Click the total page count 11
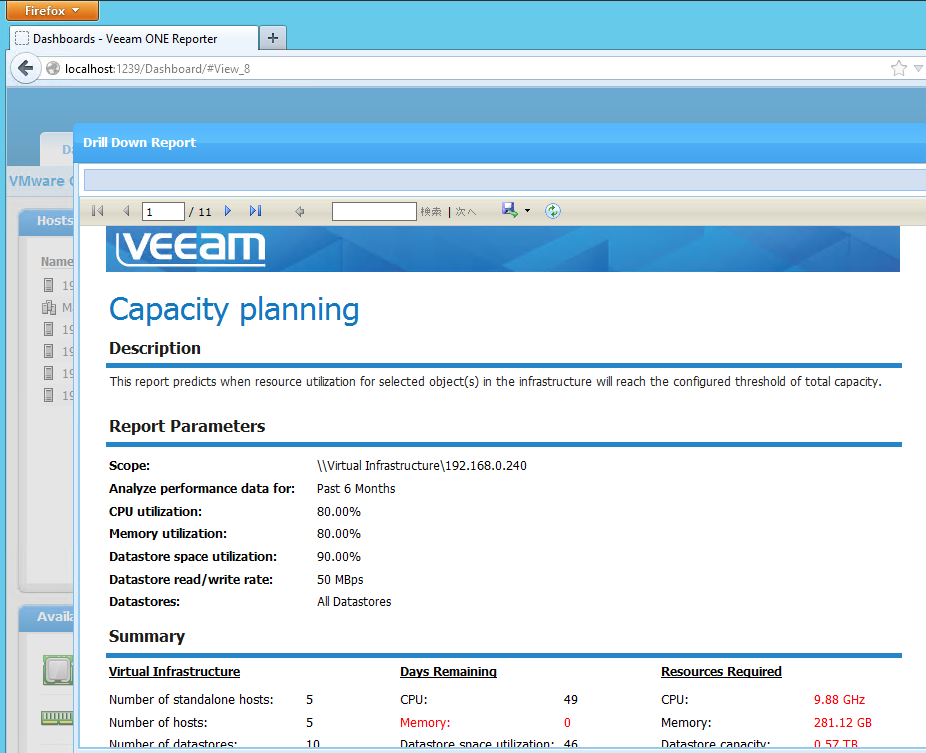The width and height of the screenshot is (926, 753). pyautogui.click(x=205, y=212)
